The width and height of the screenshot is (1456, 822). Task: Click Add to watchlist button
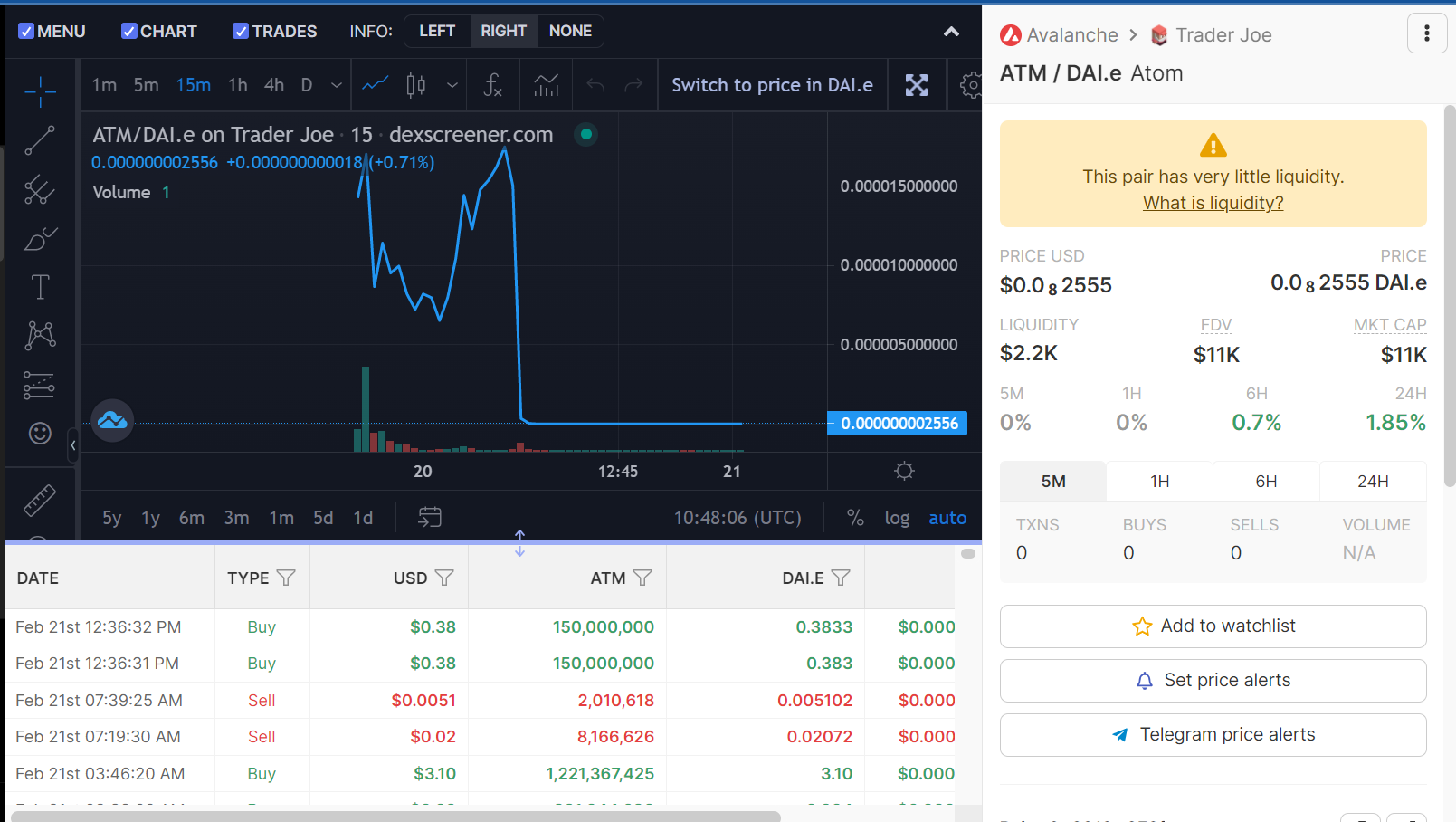pyautogui.click(x=1213, y=626)
